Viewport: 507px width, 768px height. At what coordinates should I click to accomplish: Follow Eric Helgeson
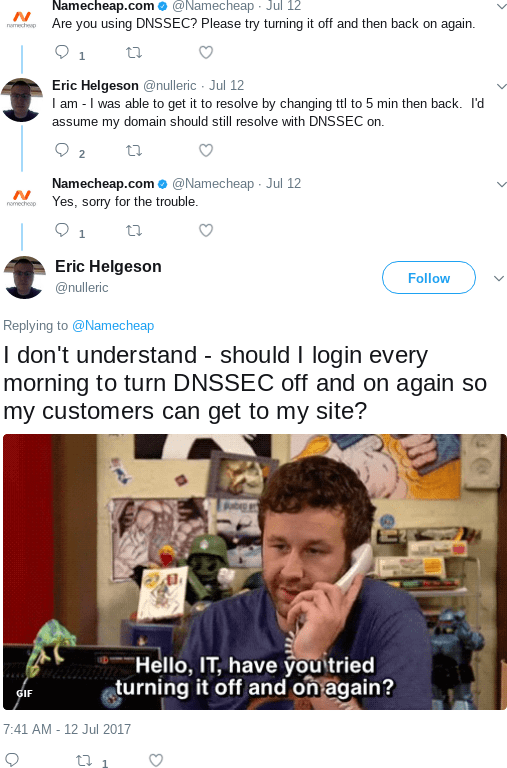coord(429,278)
